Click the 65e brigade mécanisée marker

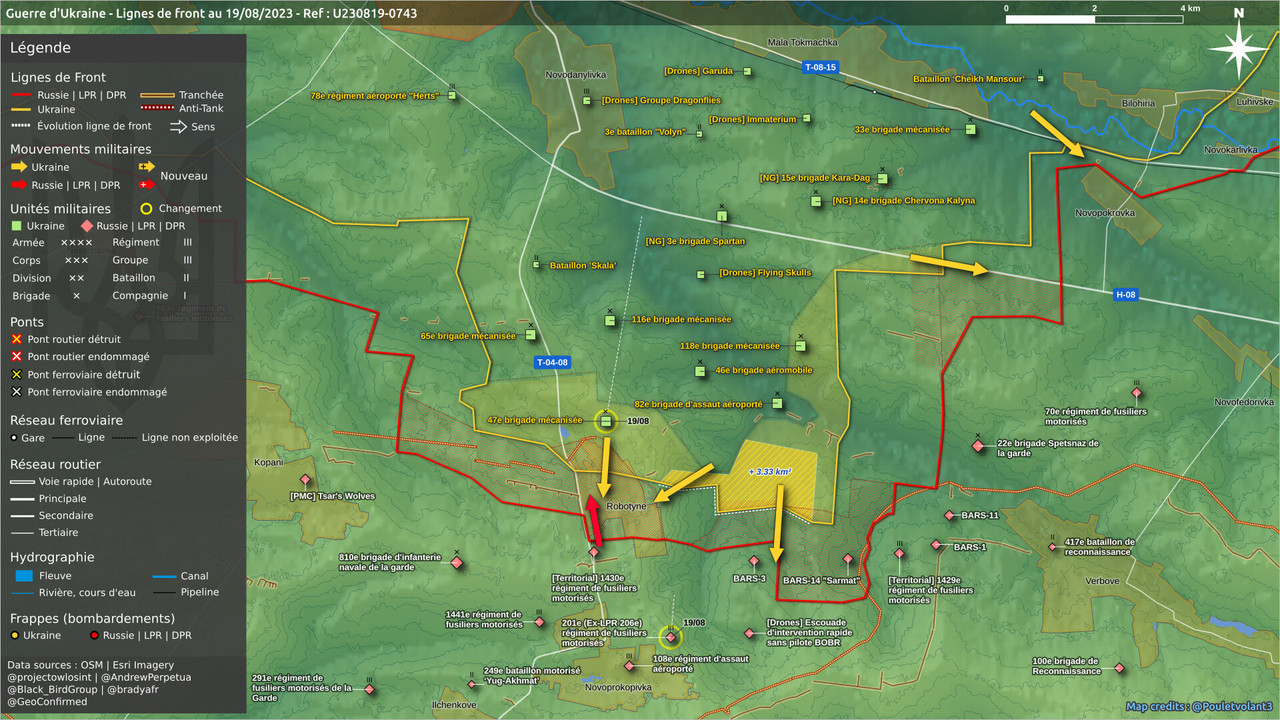pos(531,336)
